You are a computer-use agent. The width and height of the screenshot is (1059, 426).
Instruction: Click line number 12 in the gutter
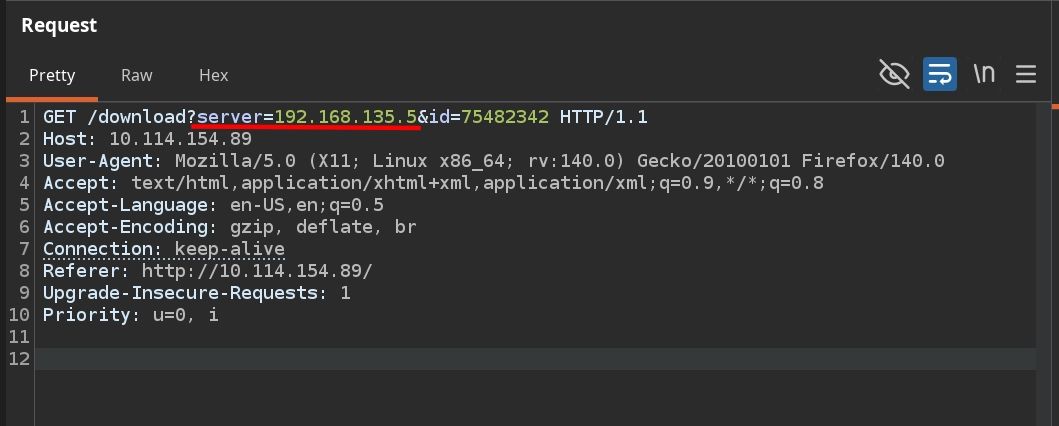pos(18,359)
